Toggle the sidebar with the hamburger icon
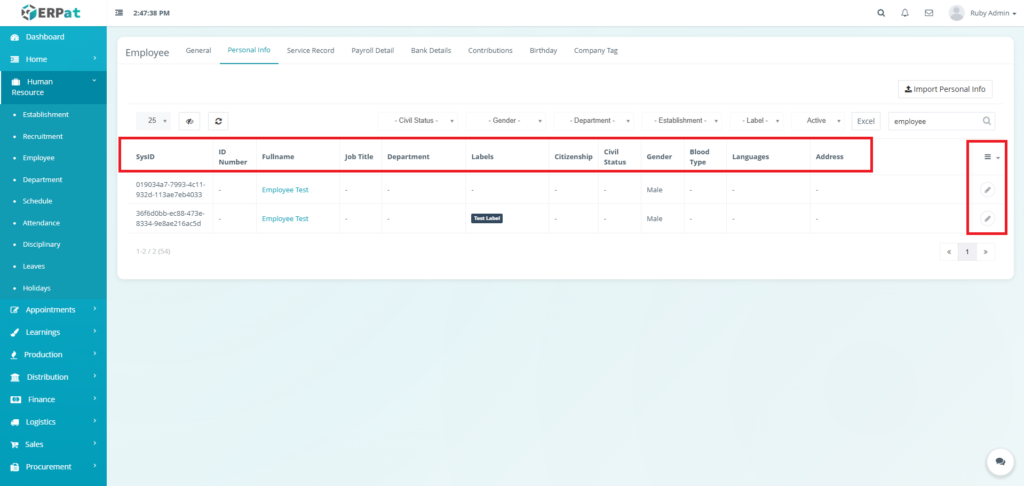 (x=120, y=13)
